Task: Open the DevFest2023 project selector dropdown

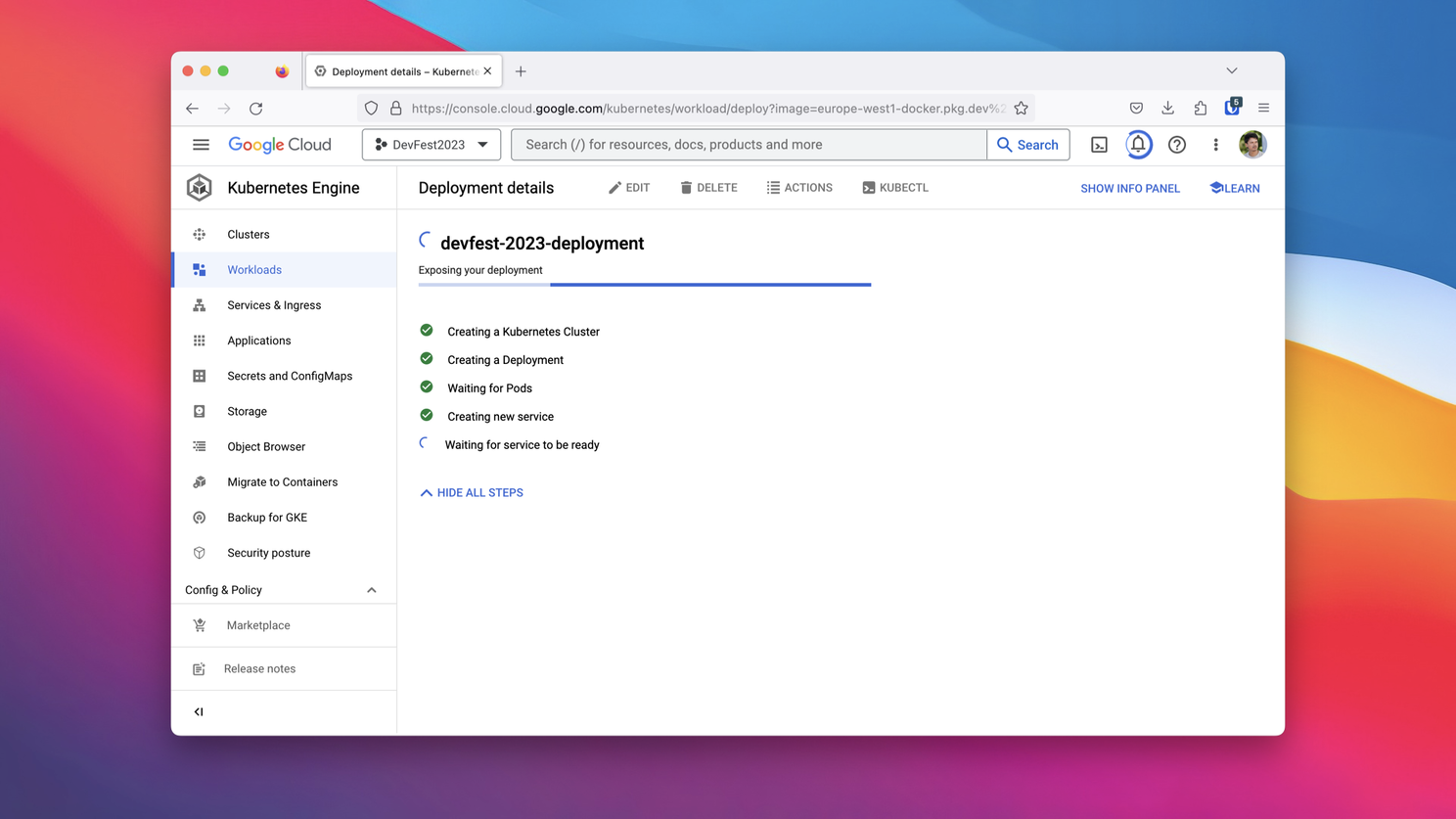Action: click(432, 145)
